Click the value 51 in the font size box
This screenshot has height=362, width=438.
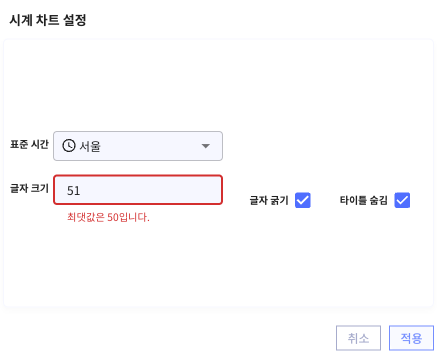click(x=74, y=191)
